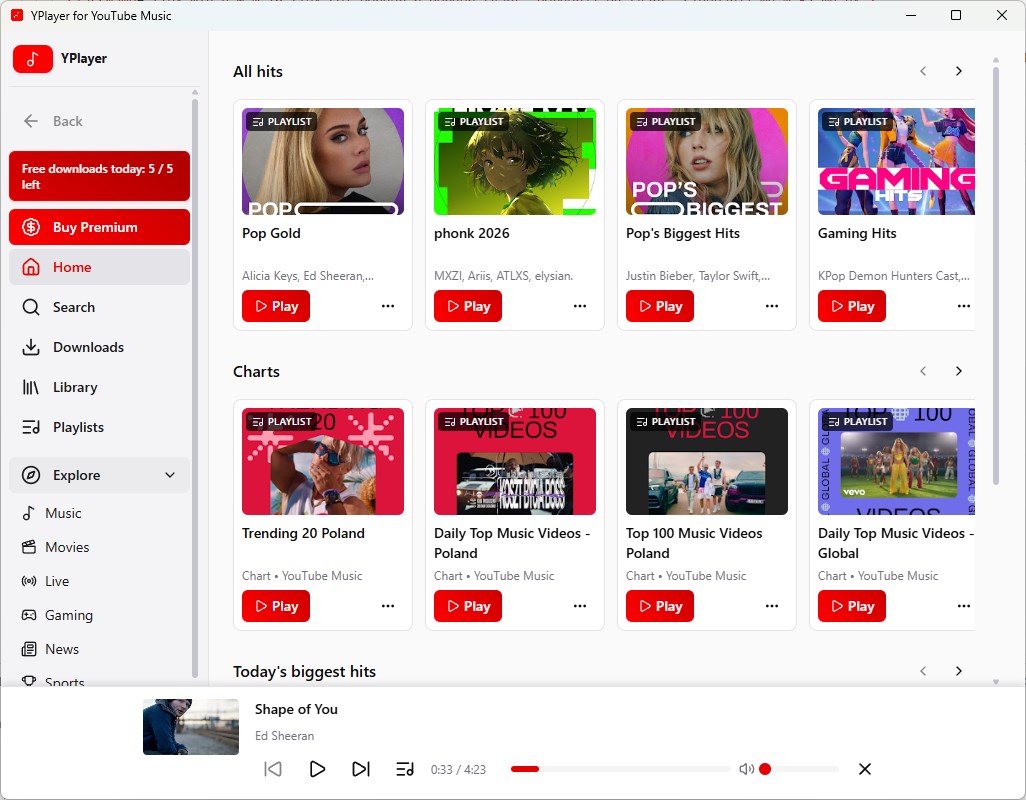1026x800 pixels.
Task: Open Downloads from the sidebar
Action: pyautogui.click(x=99, y=347)
